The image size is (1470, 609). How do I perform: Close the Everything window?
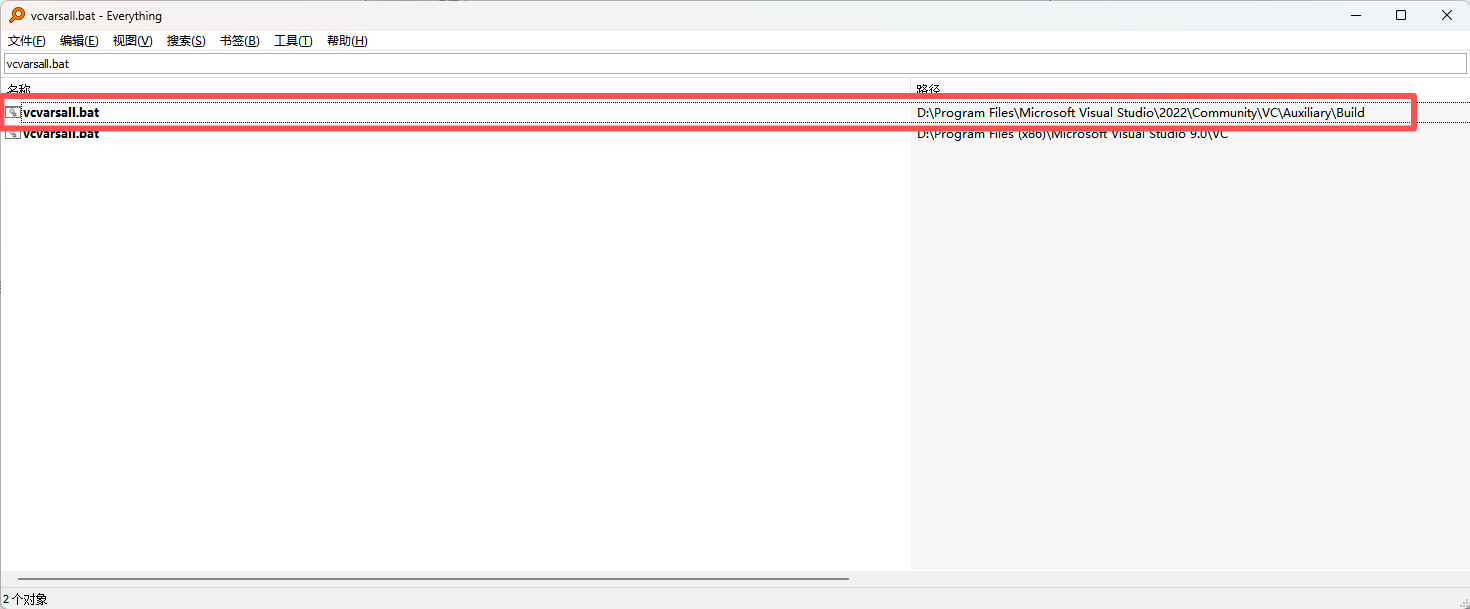tap(1447, 15)
